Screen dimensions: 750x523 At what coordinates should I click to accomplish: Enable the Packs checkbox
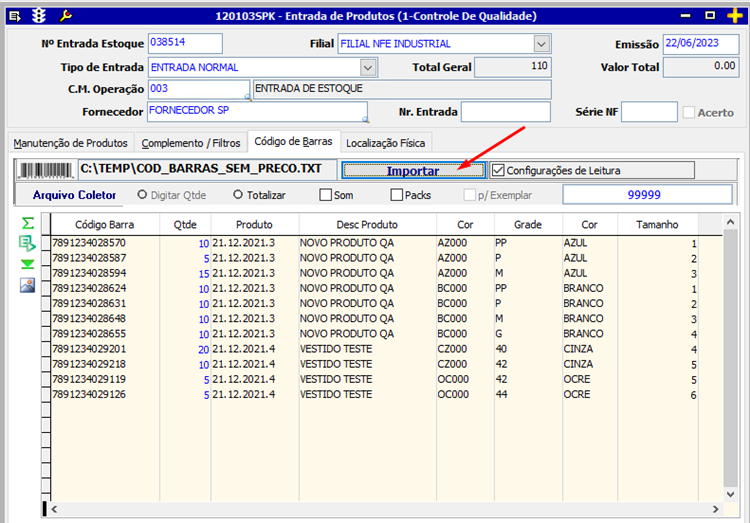395,195
